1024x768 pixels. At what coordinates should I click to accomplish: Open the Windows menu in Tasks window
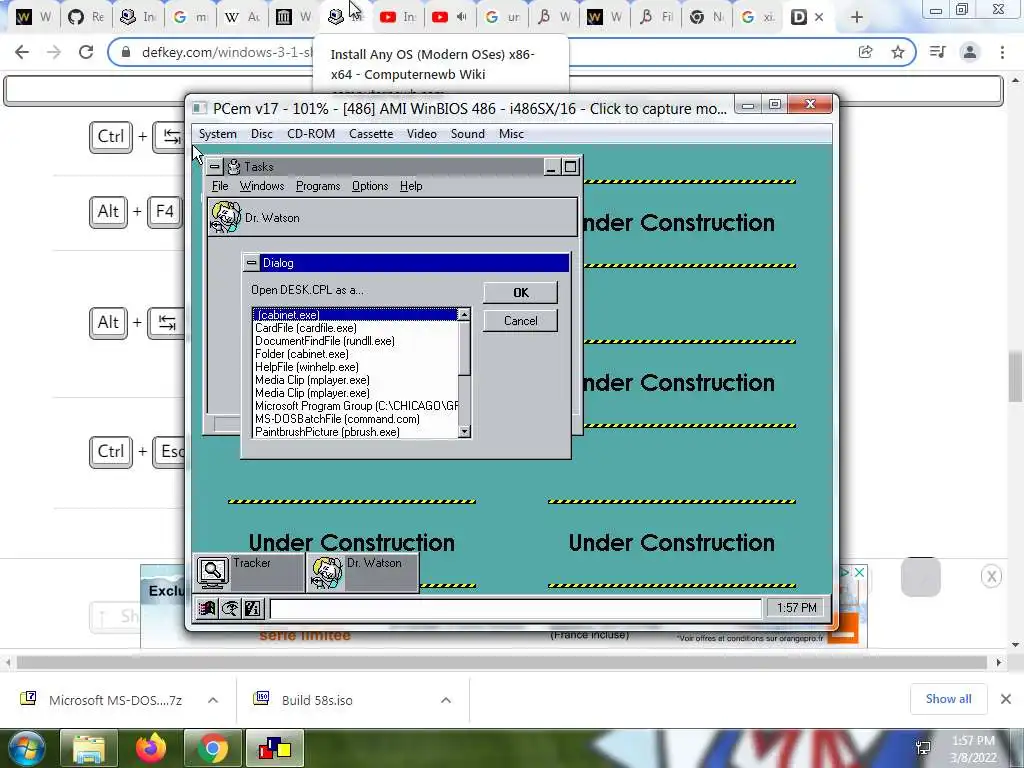[262, 186]
